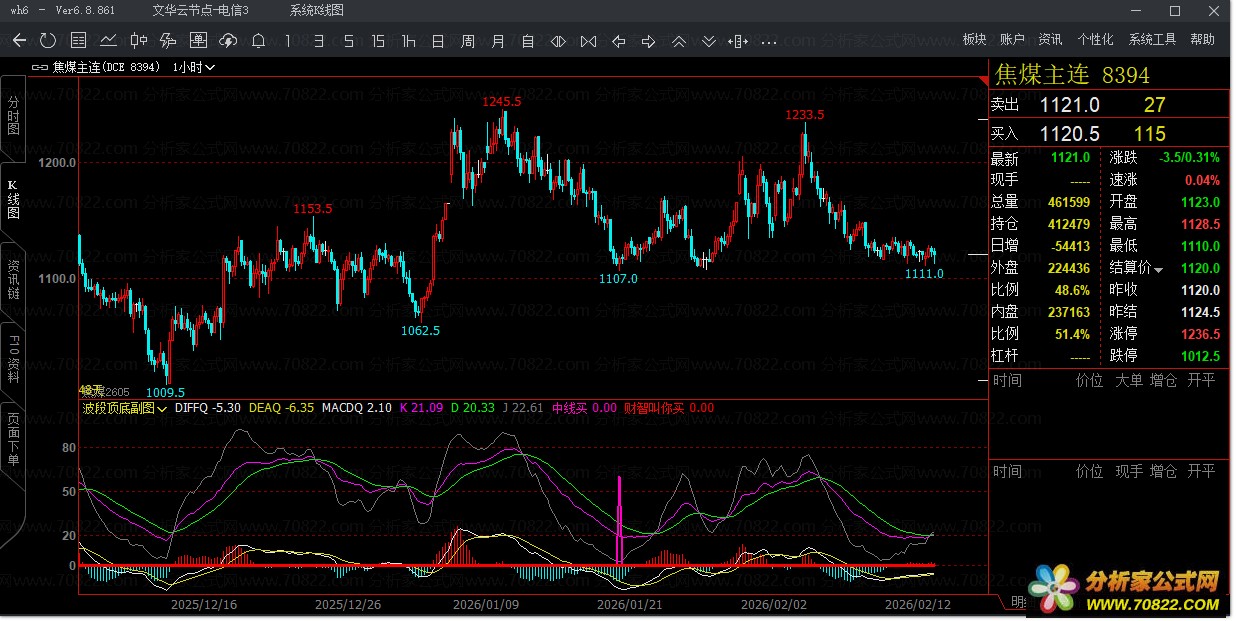Image resolution: width=1236 pixels, height=621 pixels.
Task: Switch to time-sharing line chart icon
Action: (108, 41)
